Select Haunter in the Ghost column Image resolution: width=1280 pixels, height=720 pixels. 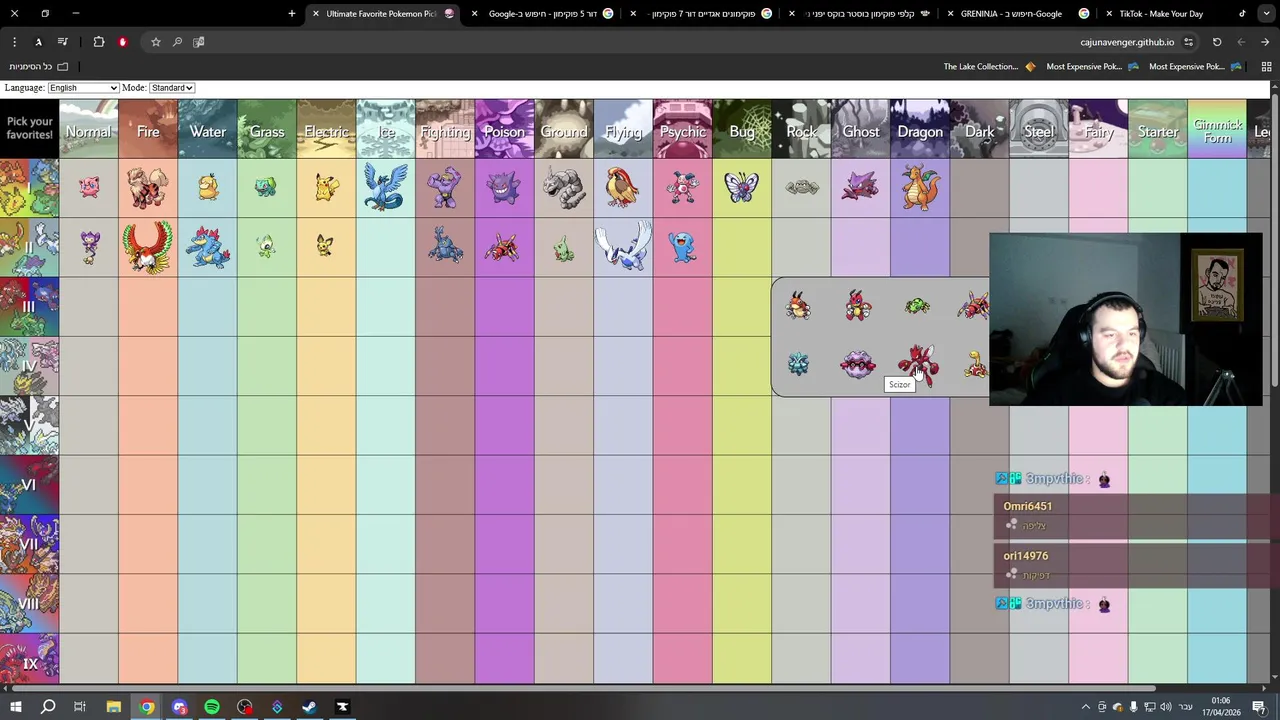pyautogui.click(x=861, y=188)
